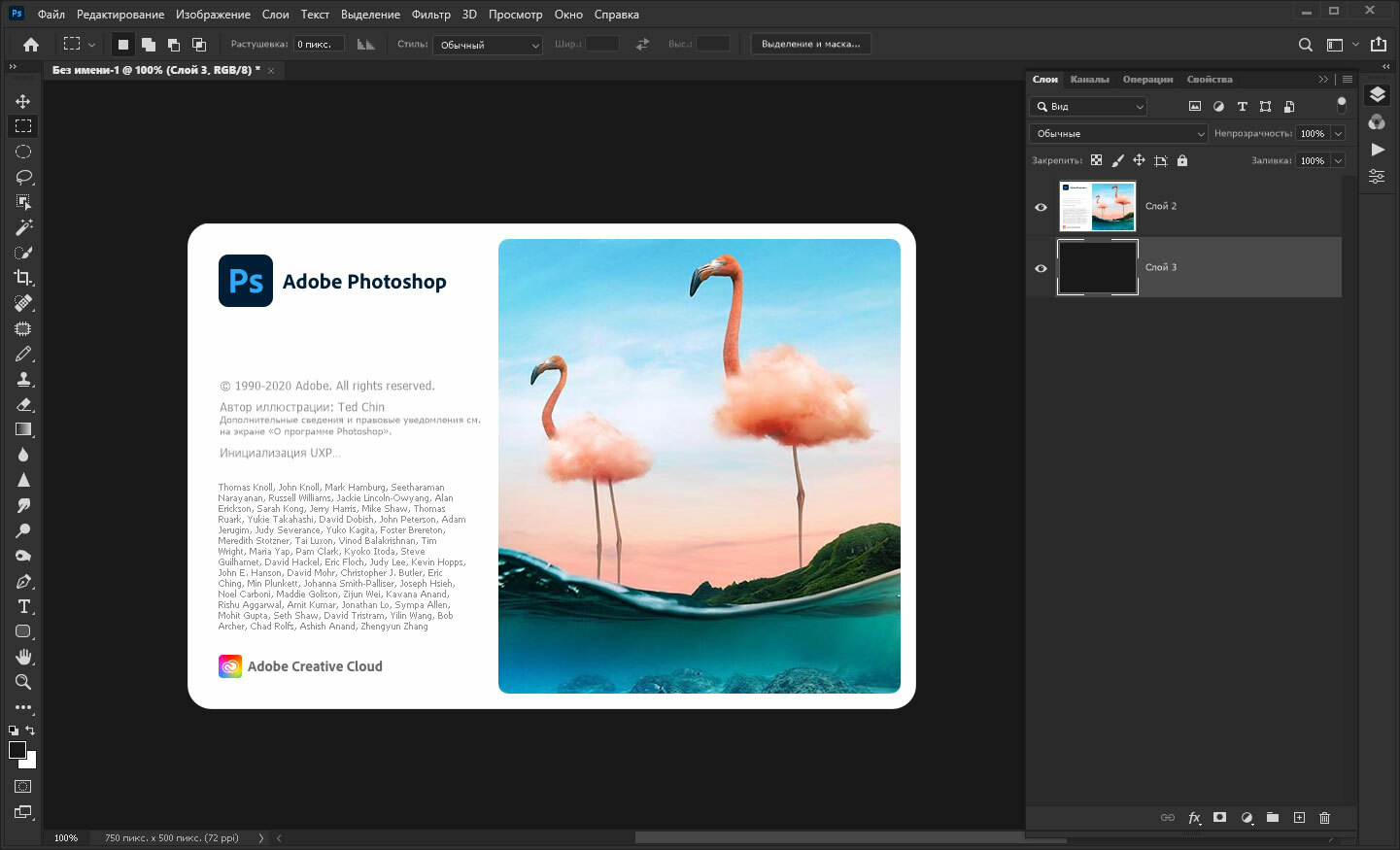Select the Dodge tool

pyautogui.click(x=23, y=530)
